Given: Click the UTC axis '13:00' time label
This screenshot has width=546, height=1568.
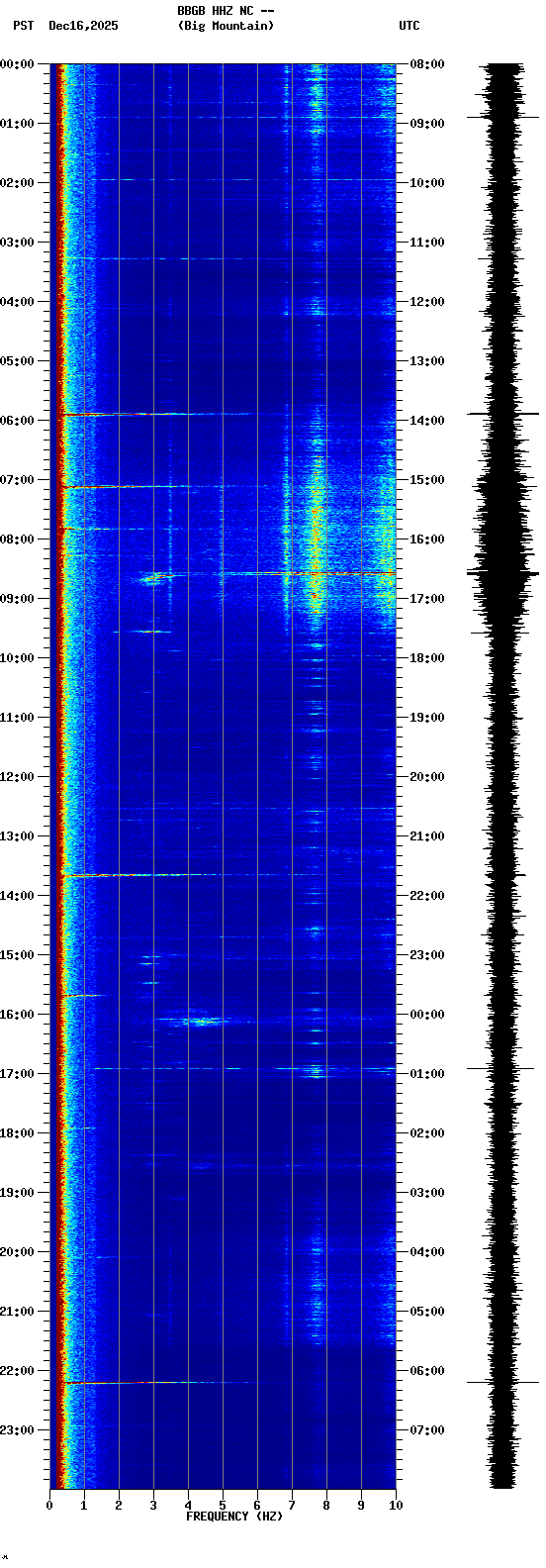Looking at the screenshot, I should 427,361.
